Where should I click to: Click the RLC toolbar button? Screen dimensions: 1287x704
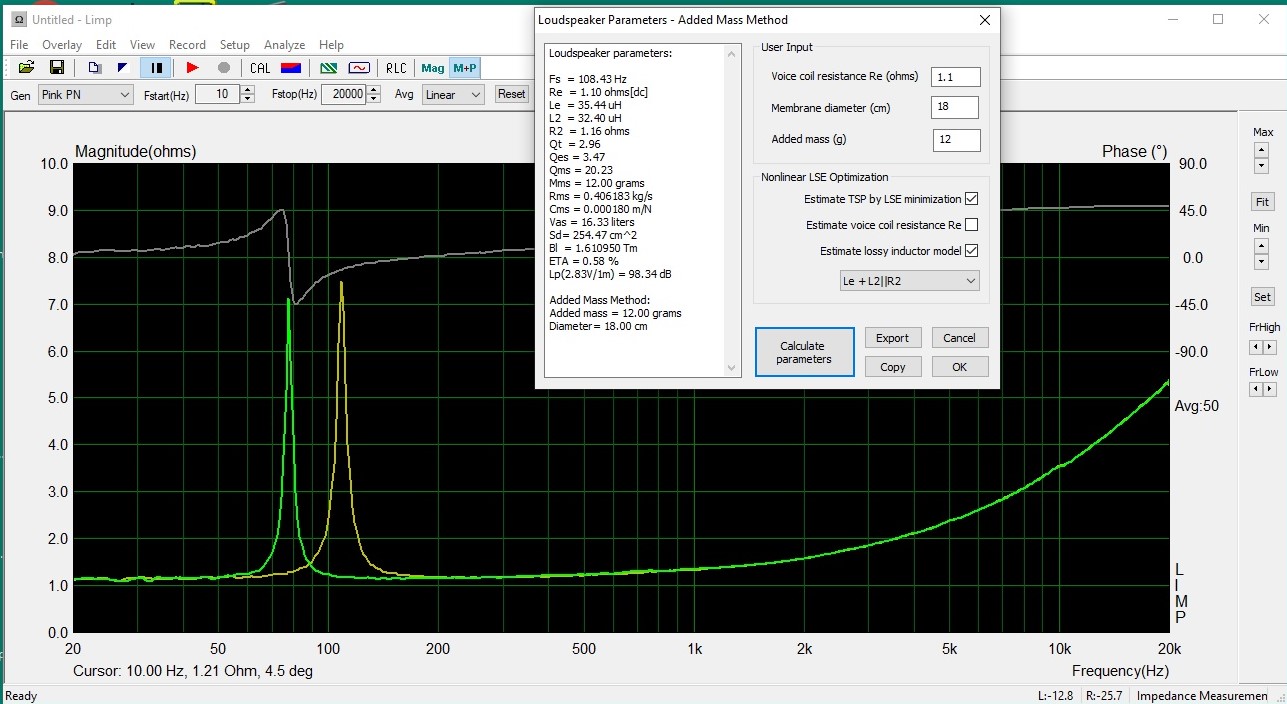(396, 68)
